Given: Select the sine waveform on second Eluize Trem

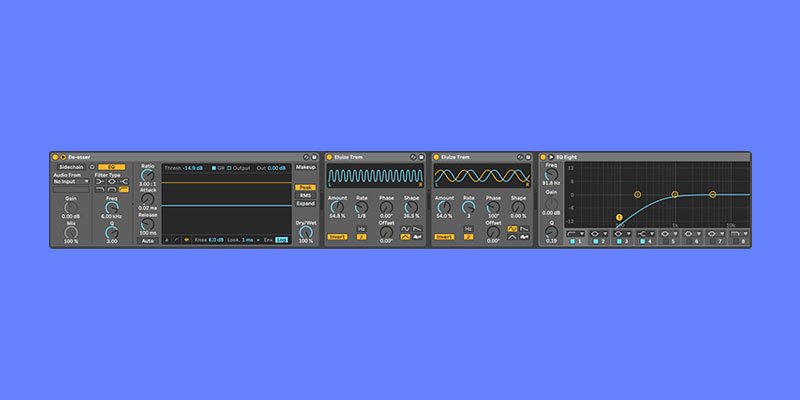Looking at the screenshot, I should point(512,229).
